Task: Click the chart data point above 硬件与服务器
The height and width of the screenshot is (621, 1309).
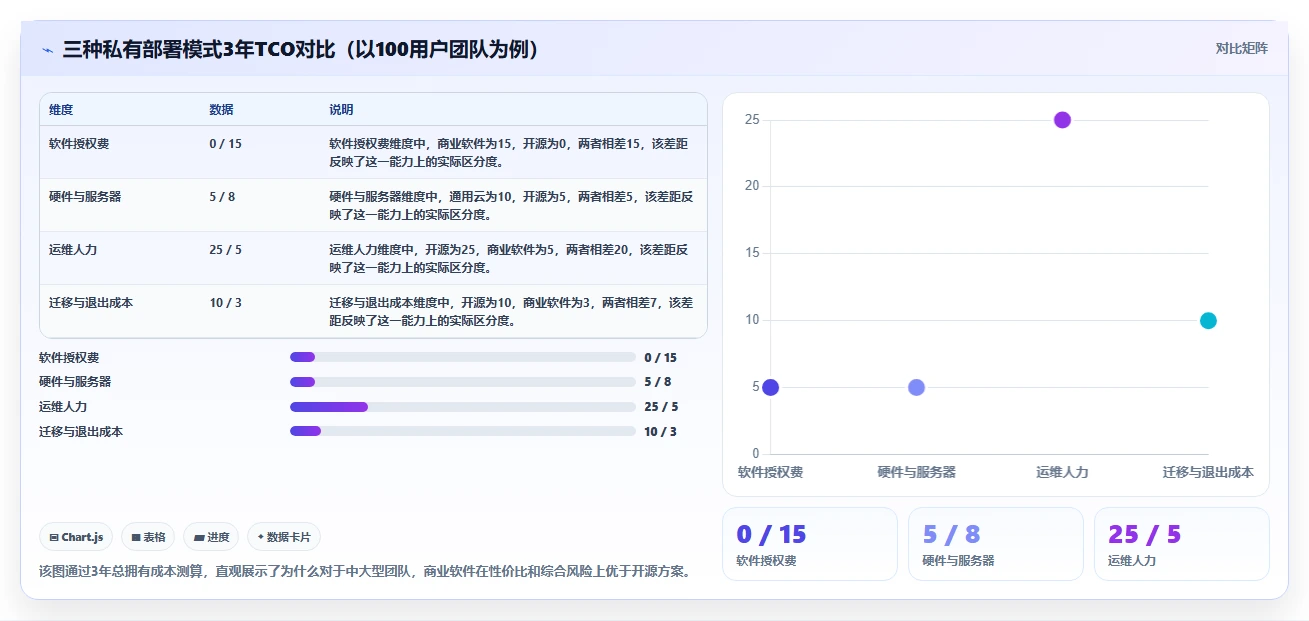Action: point(916,387)
